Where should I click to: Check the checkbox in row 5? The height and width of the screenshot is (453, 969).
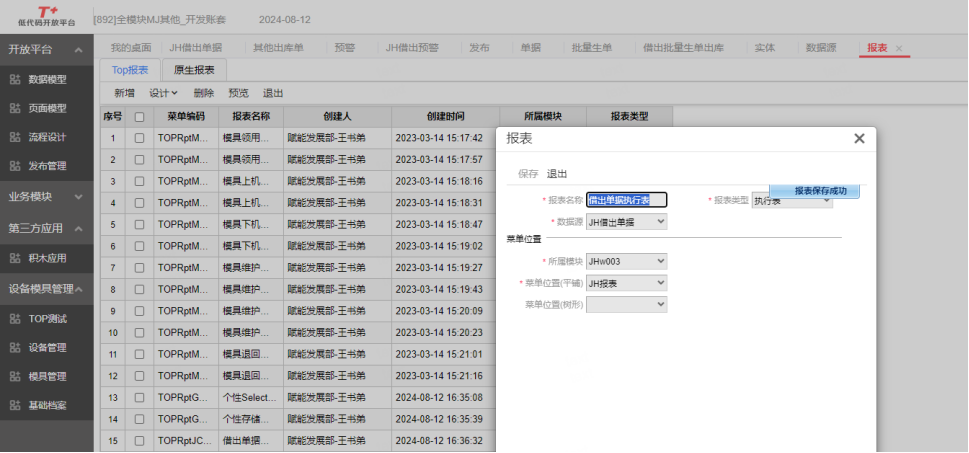[140, 224]
